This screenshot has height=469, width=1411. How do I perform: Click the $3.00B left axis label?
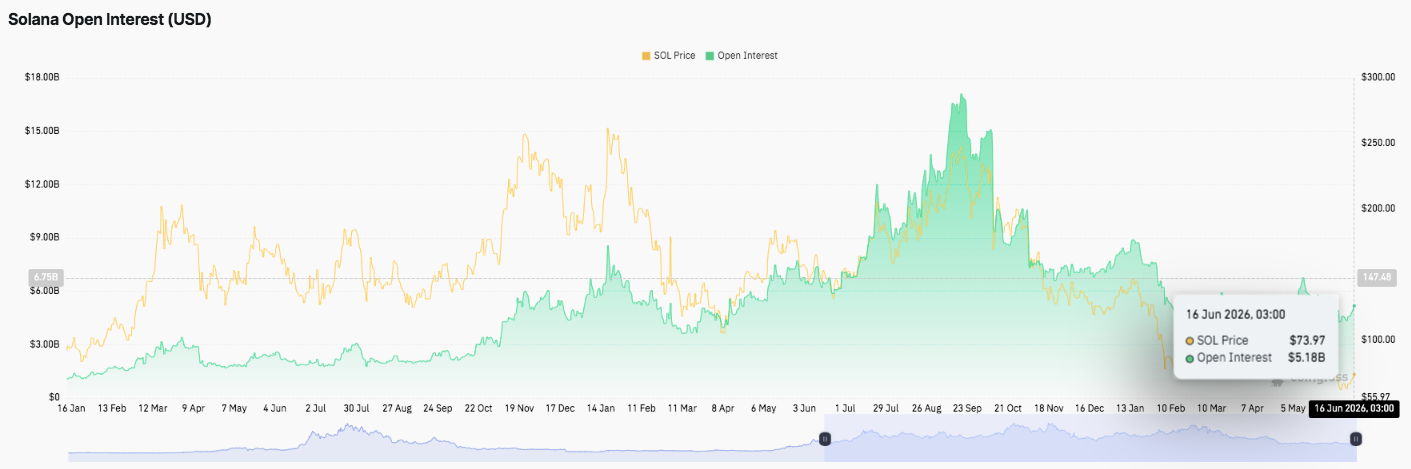46,344
